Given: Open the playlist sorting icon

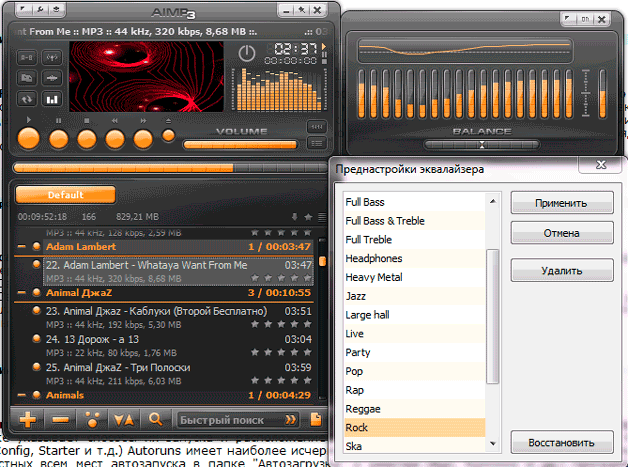Looking at the screenshot, I should click(124, 419).
